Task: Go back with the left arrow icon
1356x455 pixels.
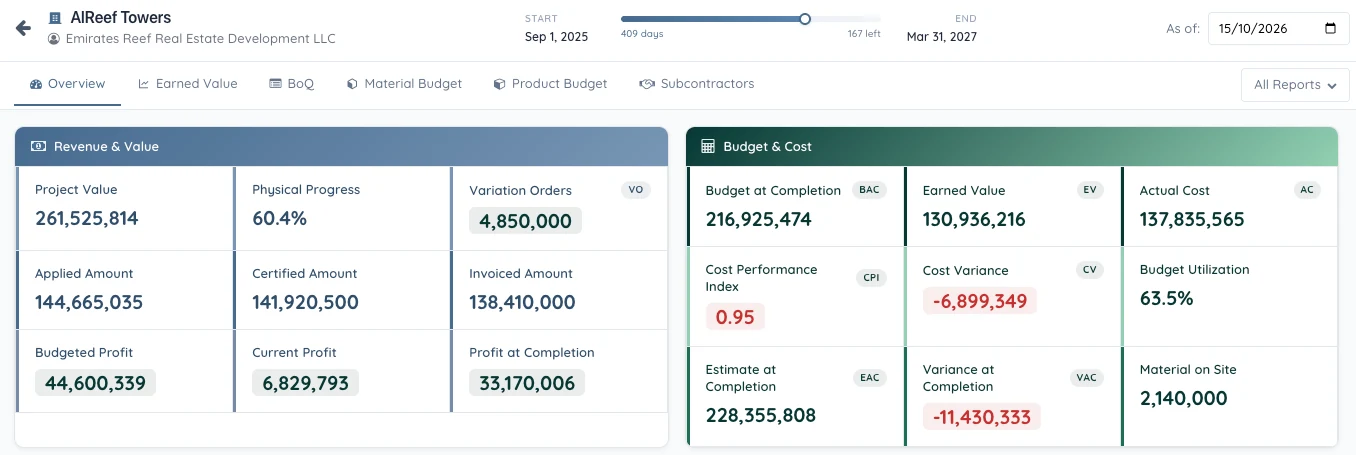Action: pyautogui.click(x=23, y=28)
